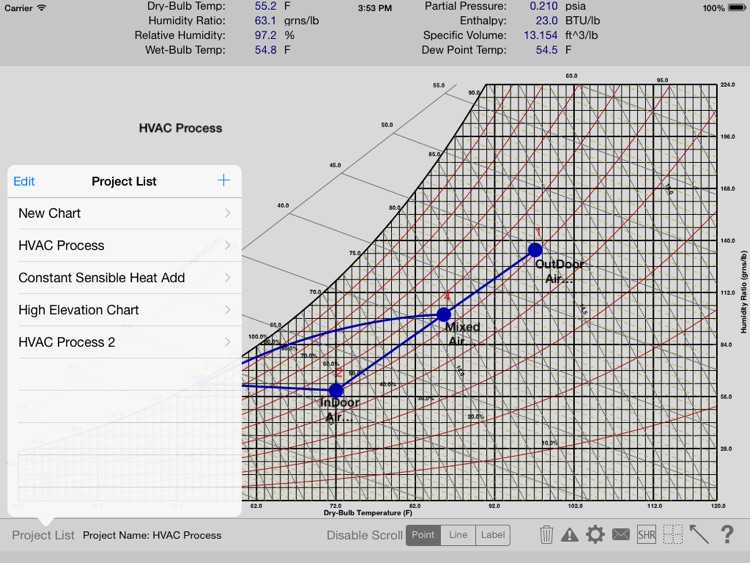The width and height of the screenshot is (750, 563).
Task: Tap Enthalpy value 23.0
Action: (x=547, y=21)
